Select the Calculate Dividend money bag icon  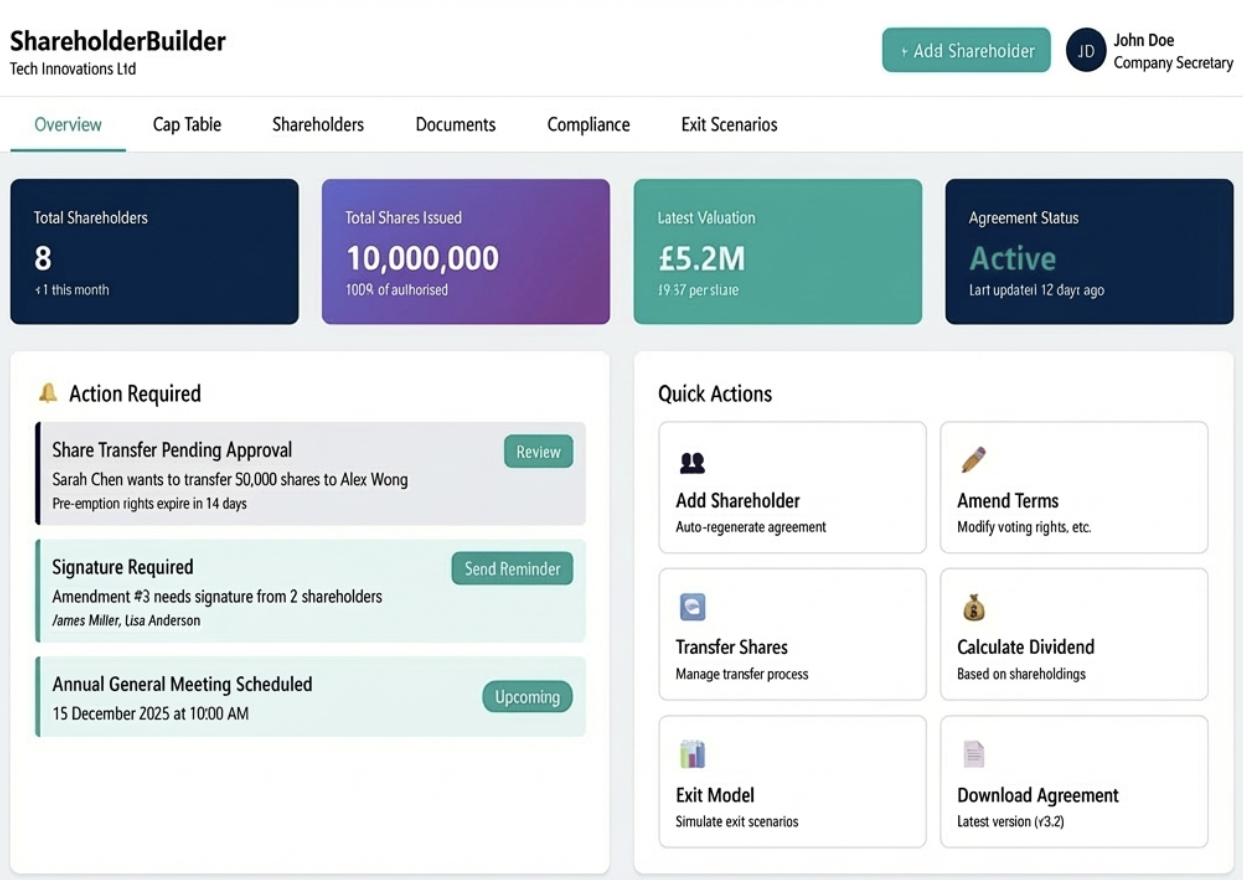[x=974, y=607]
